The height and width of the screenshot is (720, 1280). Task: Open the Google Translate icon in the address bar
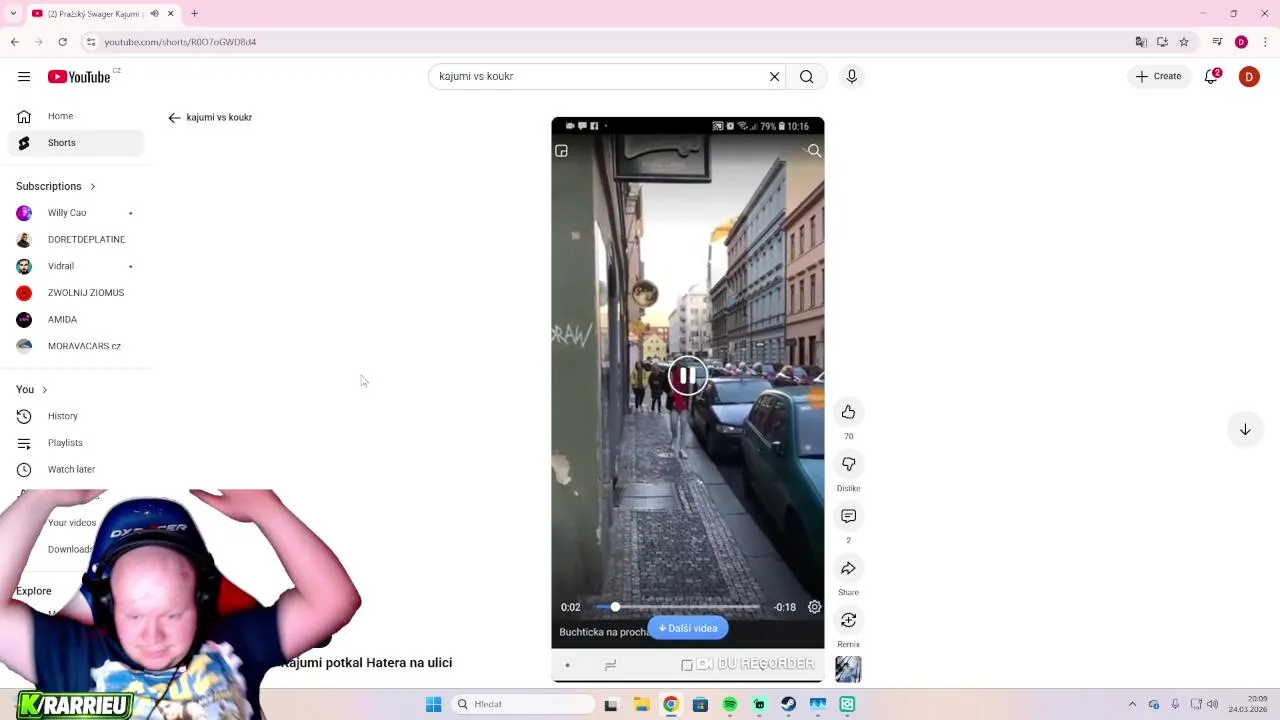[x=1141, y=42]
